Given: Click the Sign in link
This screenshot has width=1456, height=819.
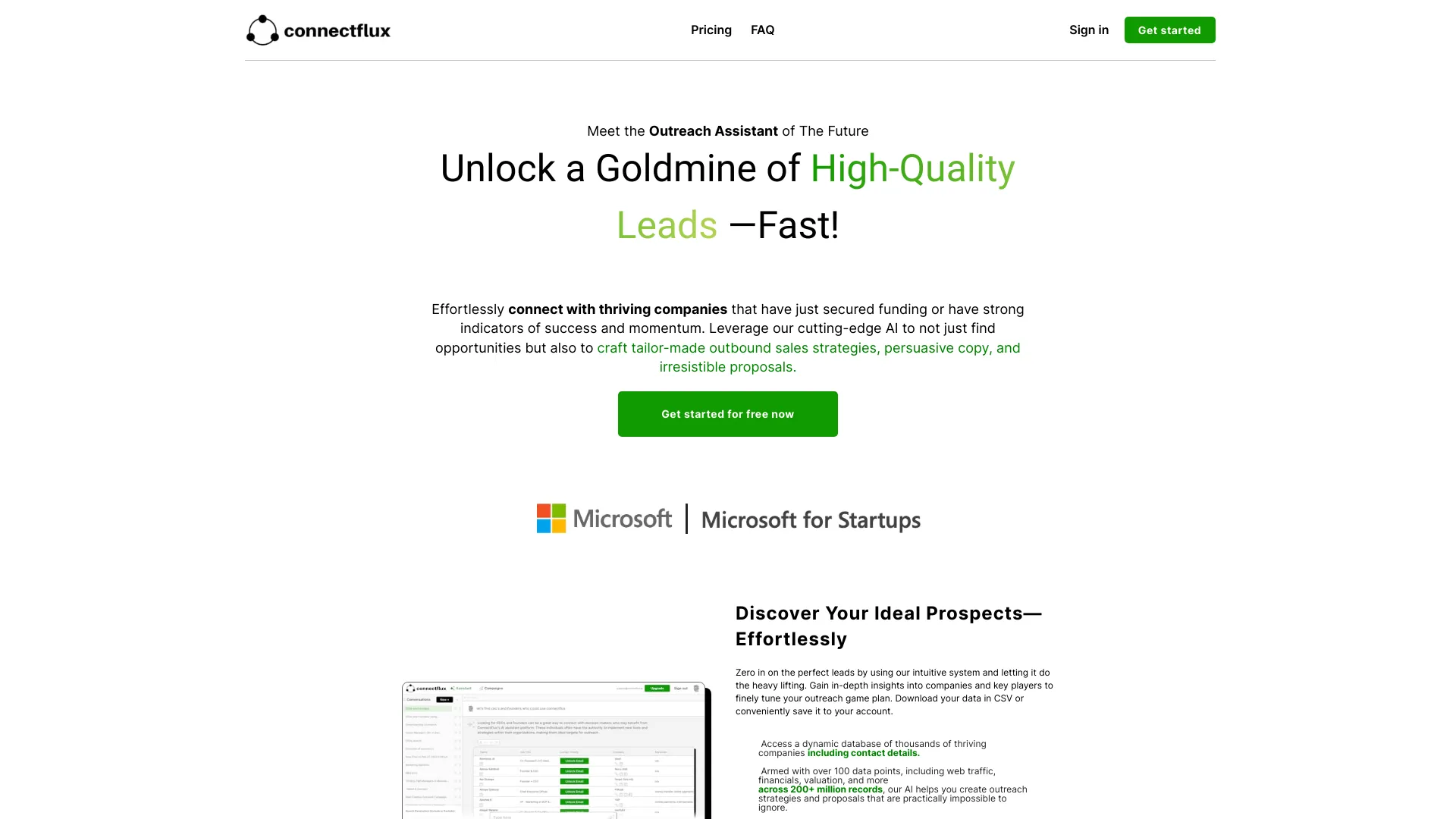Looking at the screenshot, I should (1089, 30).
